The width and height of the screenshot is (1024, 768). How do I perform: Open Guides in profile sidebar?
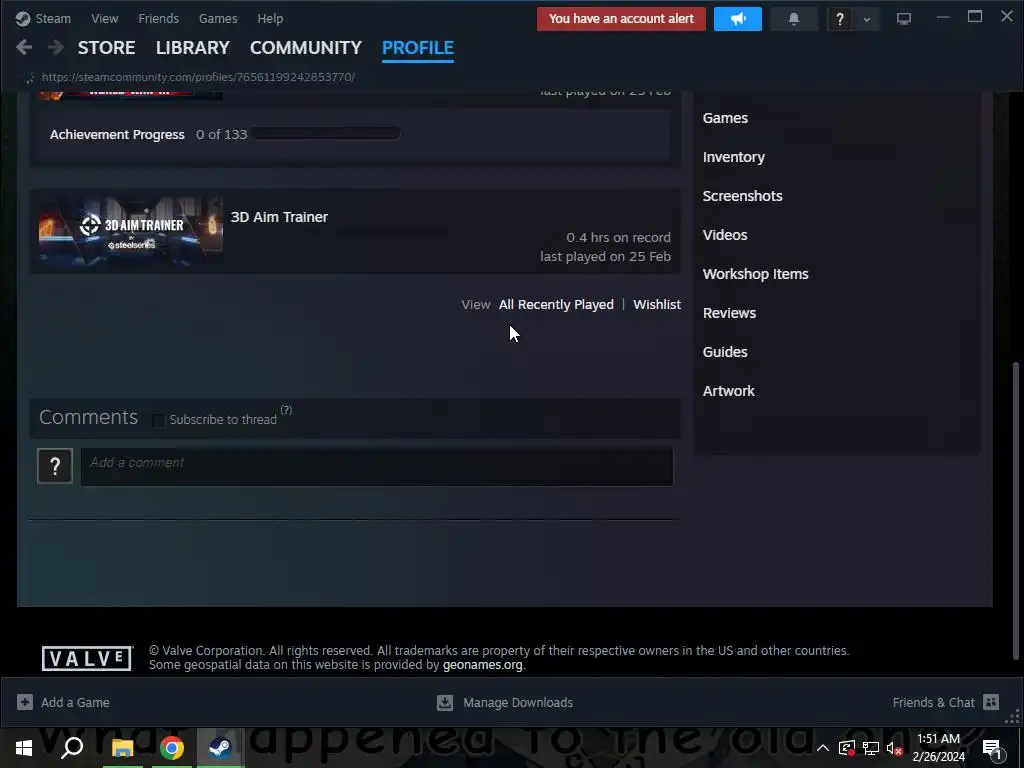point(725,352)
